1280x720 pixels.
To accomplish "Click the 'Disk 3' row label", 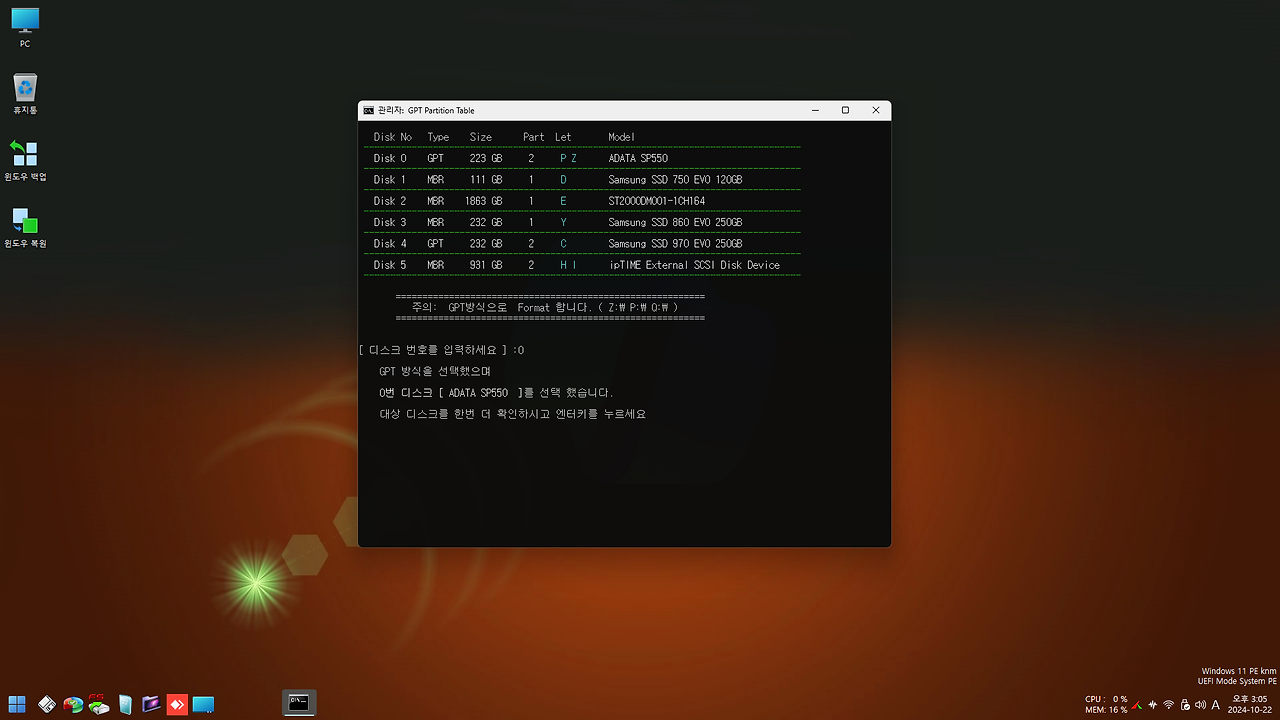I will pos(390,222).
